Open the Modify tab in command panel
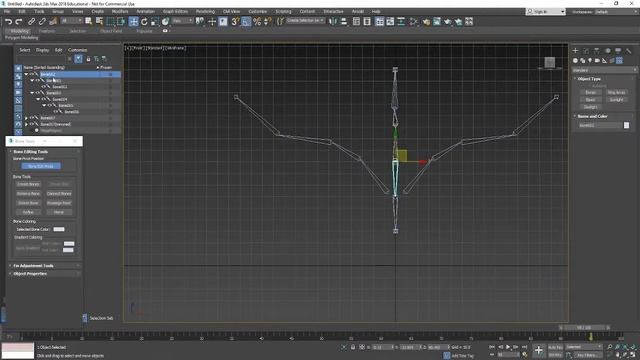The height and width of the screenshot is (360, 640). 586,51
